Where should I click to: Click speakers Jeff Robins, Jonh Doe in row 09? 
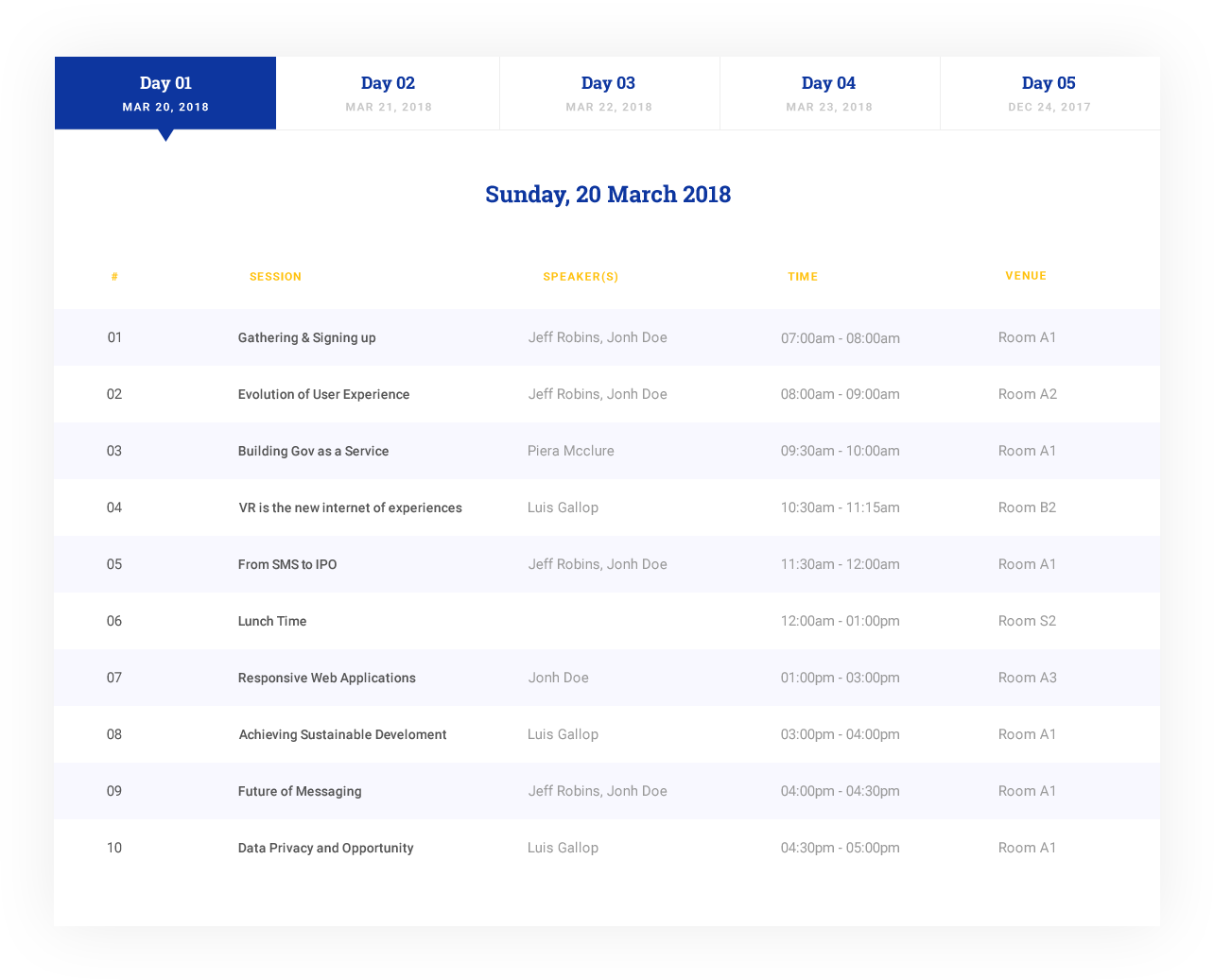tap(598, 791)
